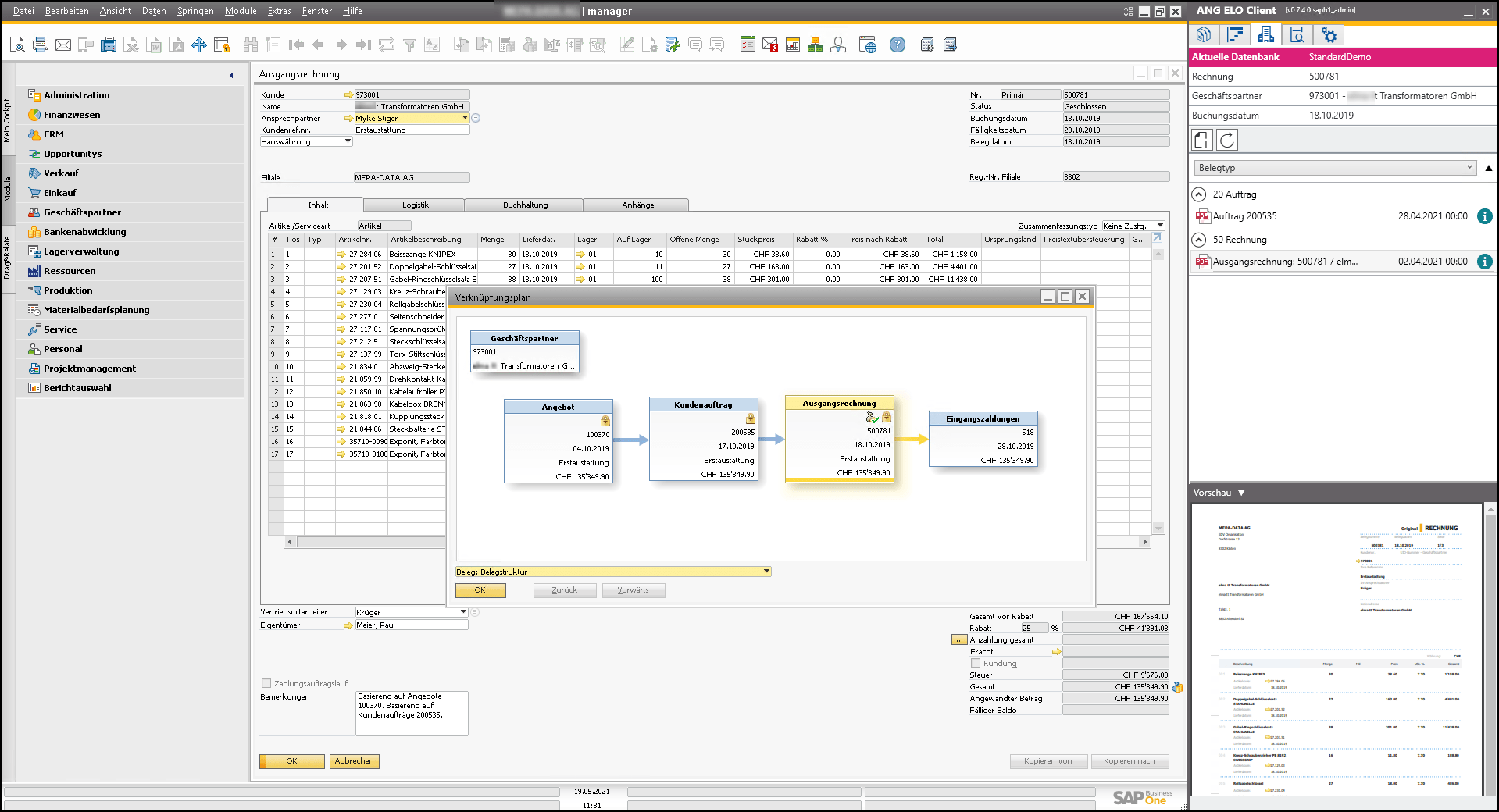Open info for Auftrag 200535 document

[x=1484, y=216]
